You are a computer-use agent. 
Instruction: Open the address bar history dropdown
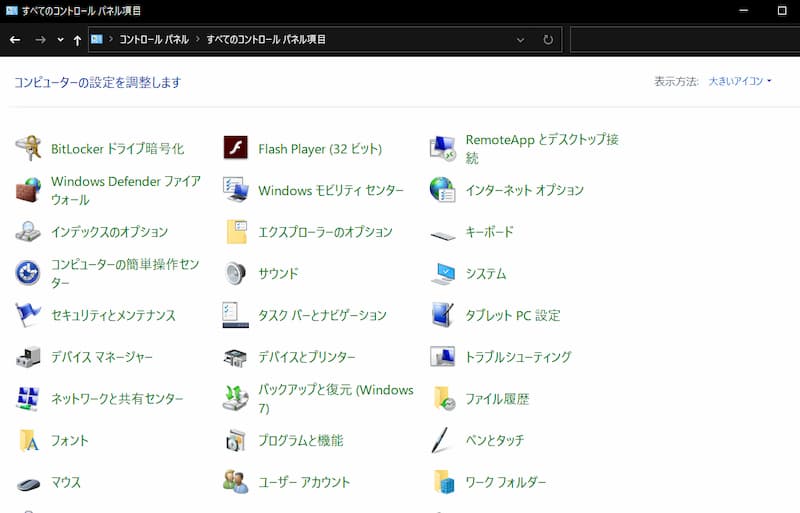[x=520, y=40]
